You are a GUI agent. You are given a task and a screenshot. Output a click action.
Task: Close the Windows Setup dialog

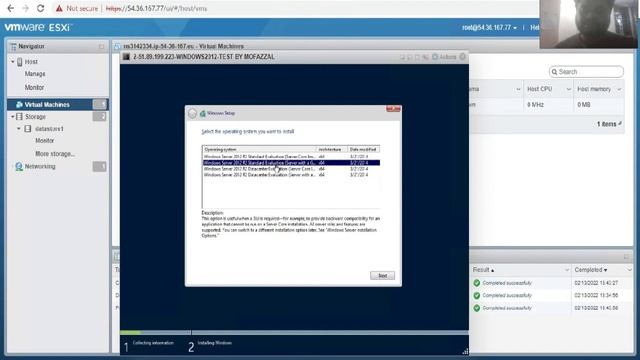point(393,109)
